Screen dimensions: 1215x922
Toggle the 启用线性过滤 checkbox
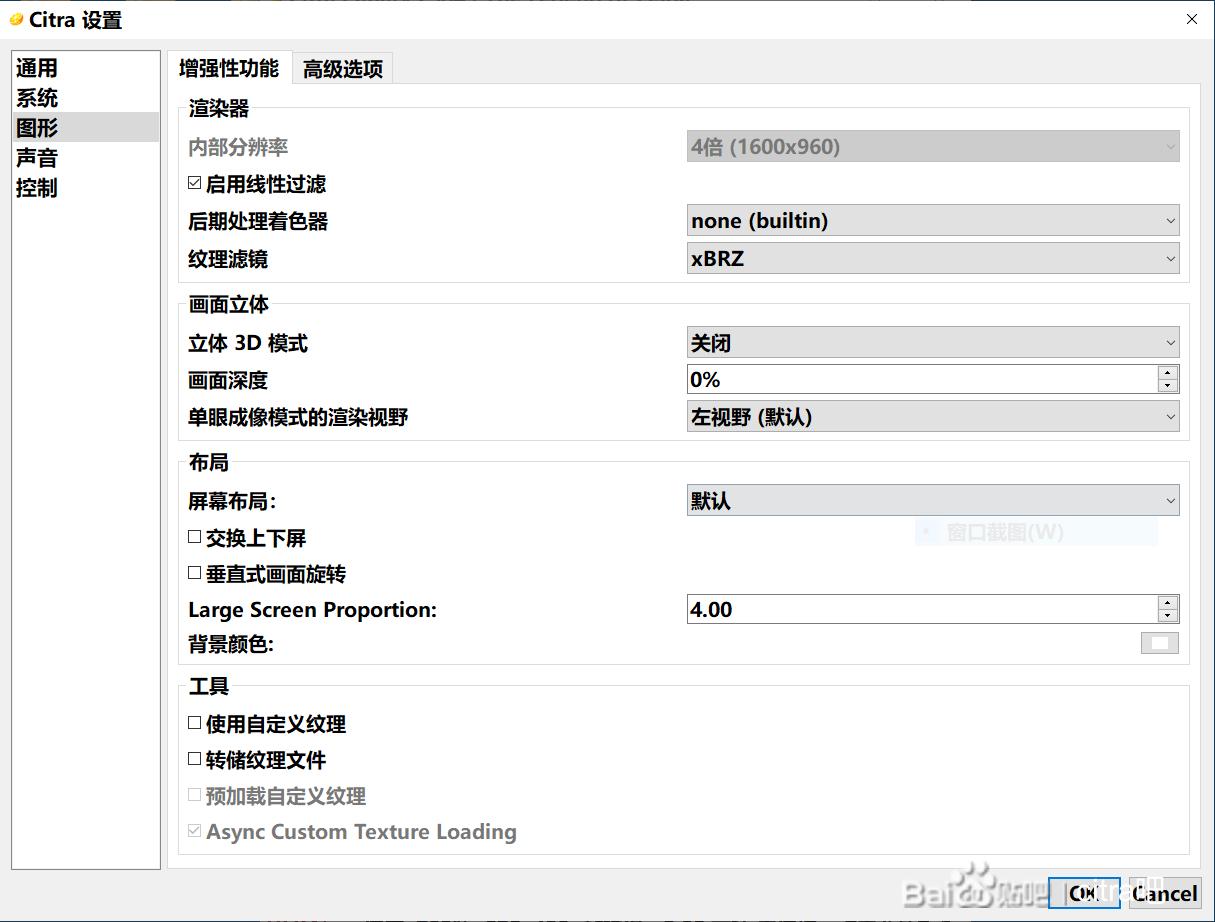[x=194, y=184]
